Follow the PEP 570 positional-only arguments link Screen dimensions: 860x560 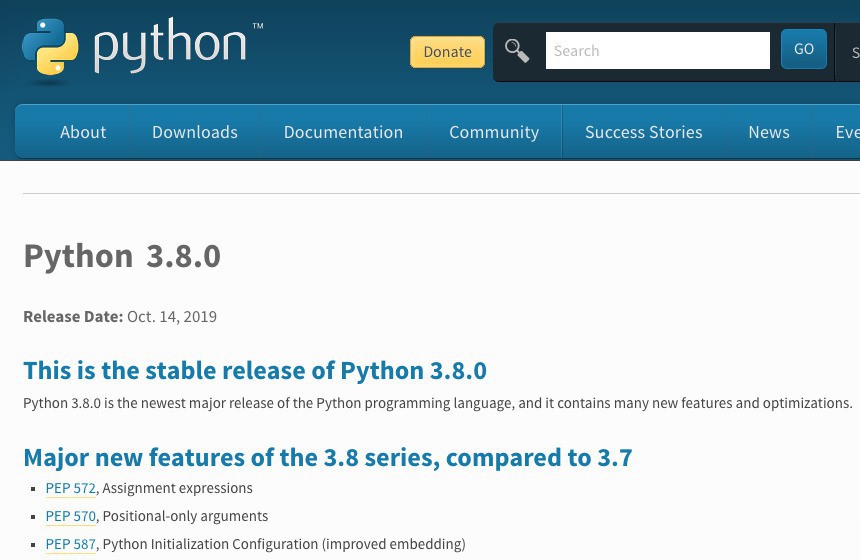point(70,516)
